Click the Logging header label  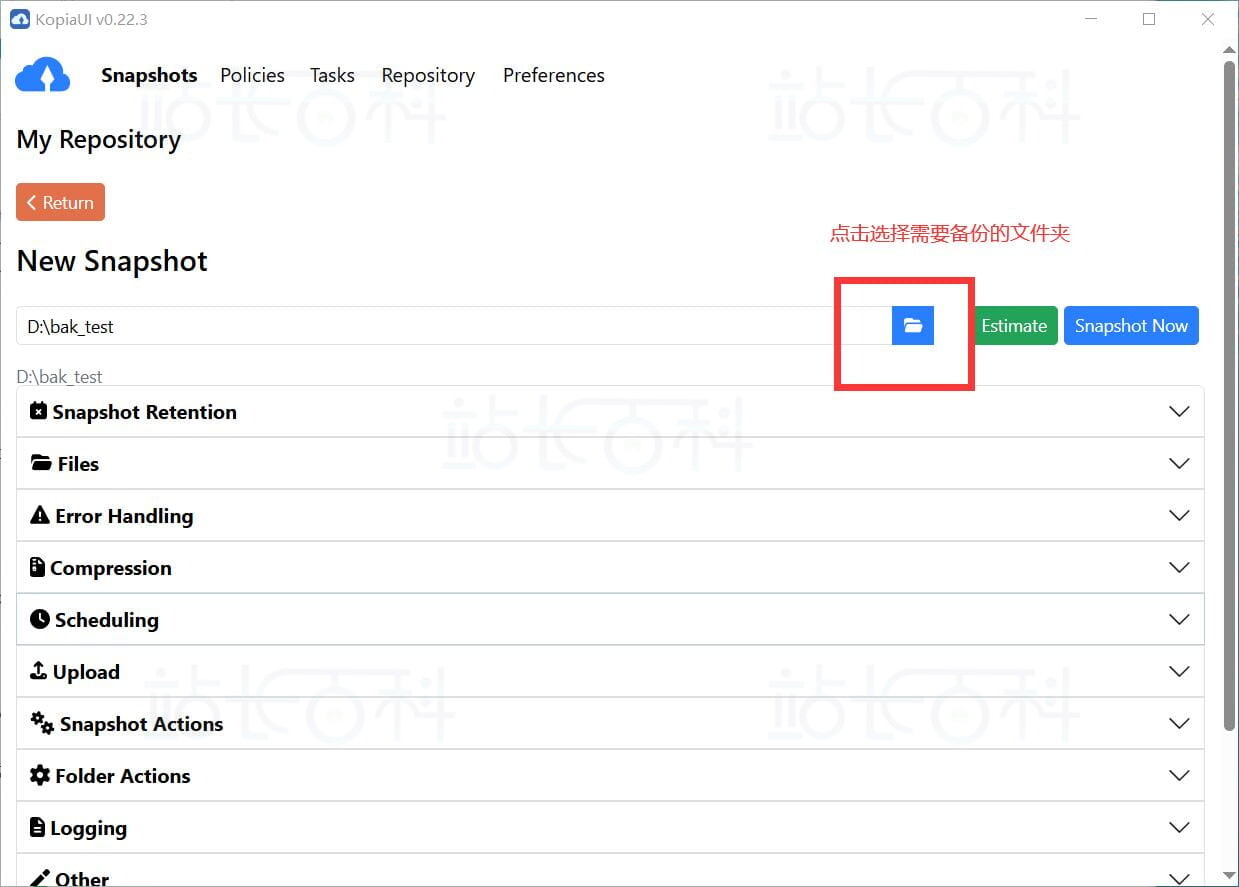88,828
